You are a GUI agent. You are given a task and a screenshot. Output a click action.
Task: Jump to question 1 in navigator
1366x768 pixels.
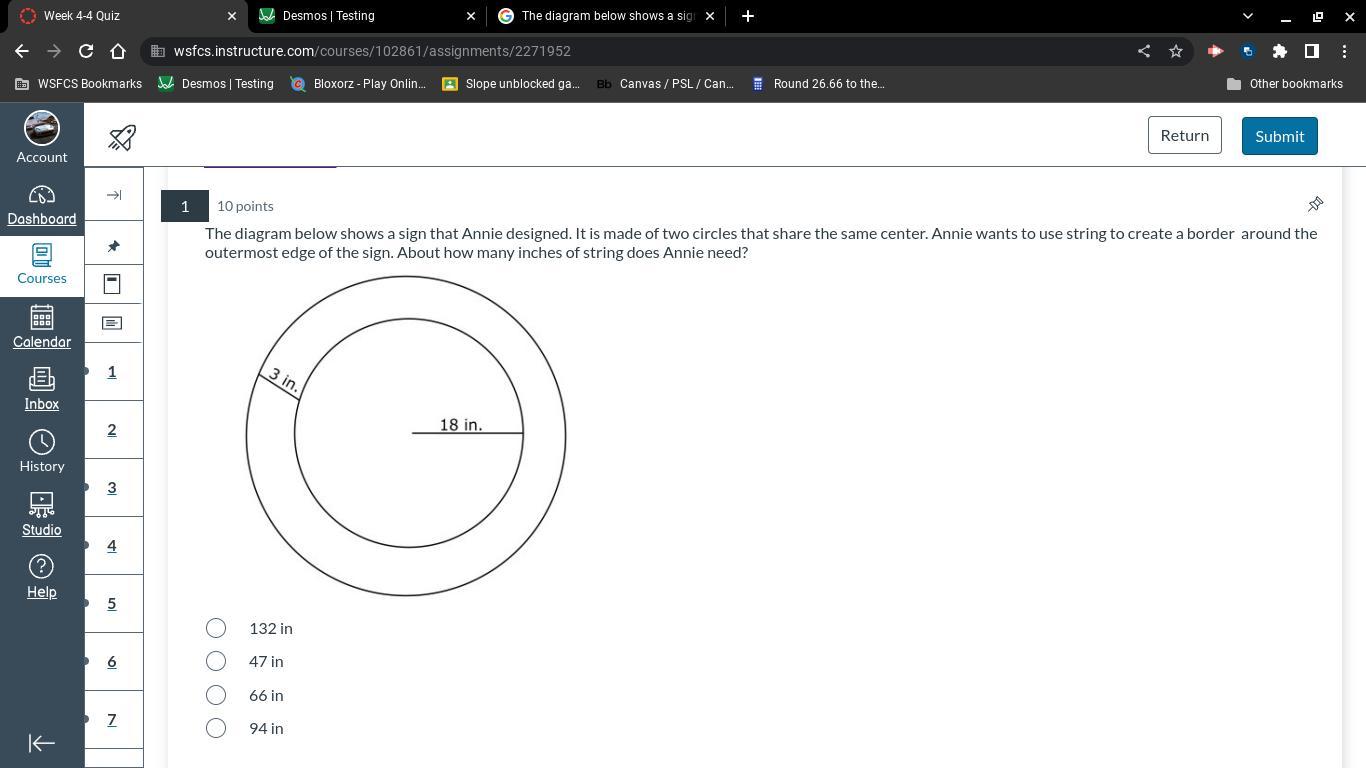112,372
